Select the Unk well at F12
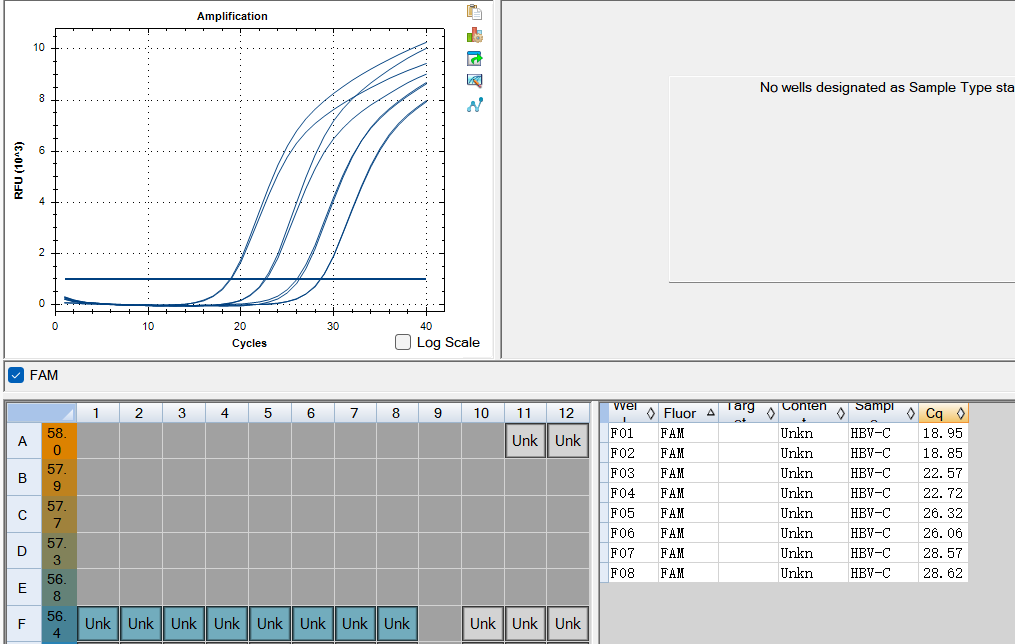Screen dimensions: 1015x644 (568, 624)
